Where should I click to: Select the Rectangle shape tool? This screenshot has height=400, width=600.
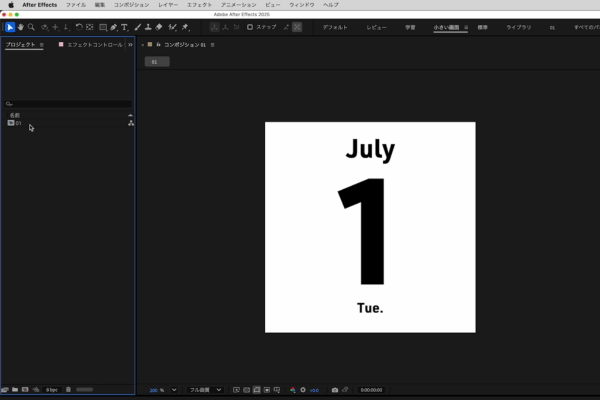[x=103, y=27]
